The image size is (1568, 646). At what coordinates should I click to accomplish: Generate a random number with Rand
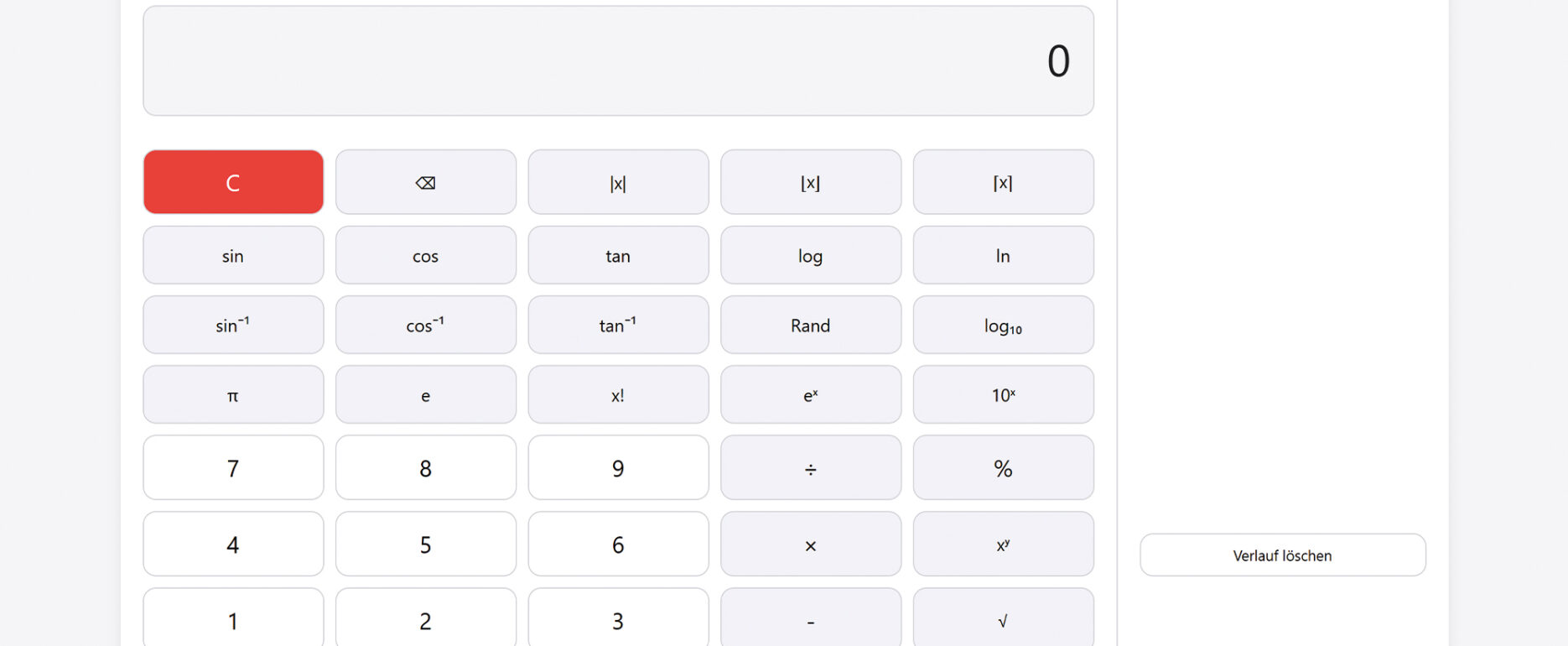tap(810, 326)
